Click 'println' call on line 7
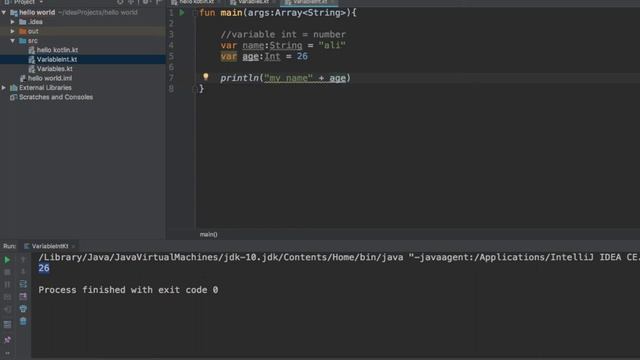The width and height of the screenshot is (640, 360). [240, 78]
